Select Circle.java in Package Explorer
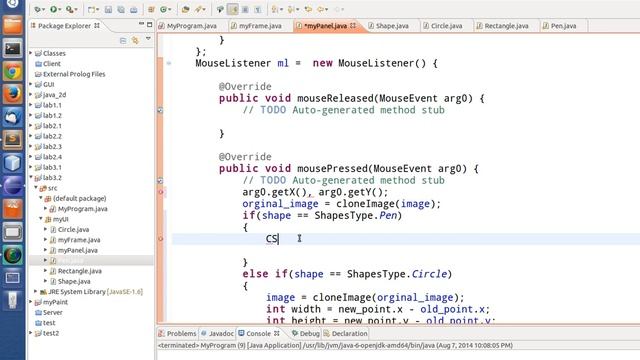 coord(73,229)
